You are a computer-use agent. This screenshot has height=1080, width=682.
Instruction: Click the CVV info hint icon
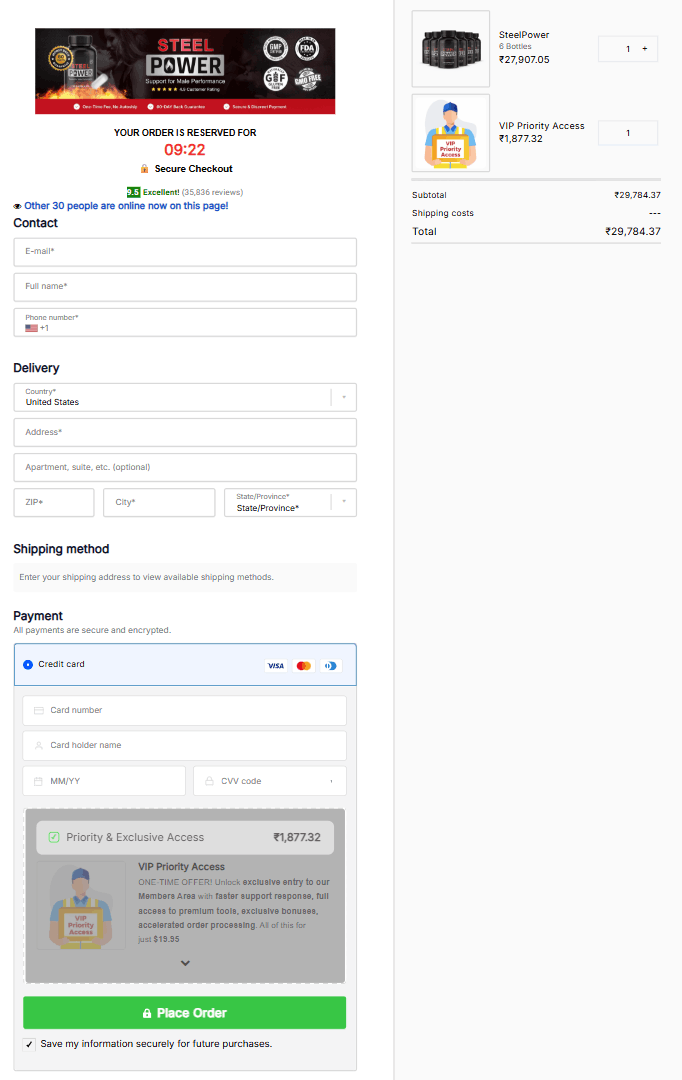pos(331,781)
